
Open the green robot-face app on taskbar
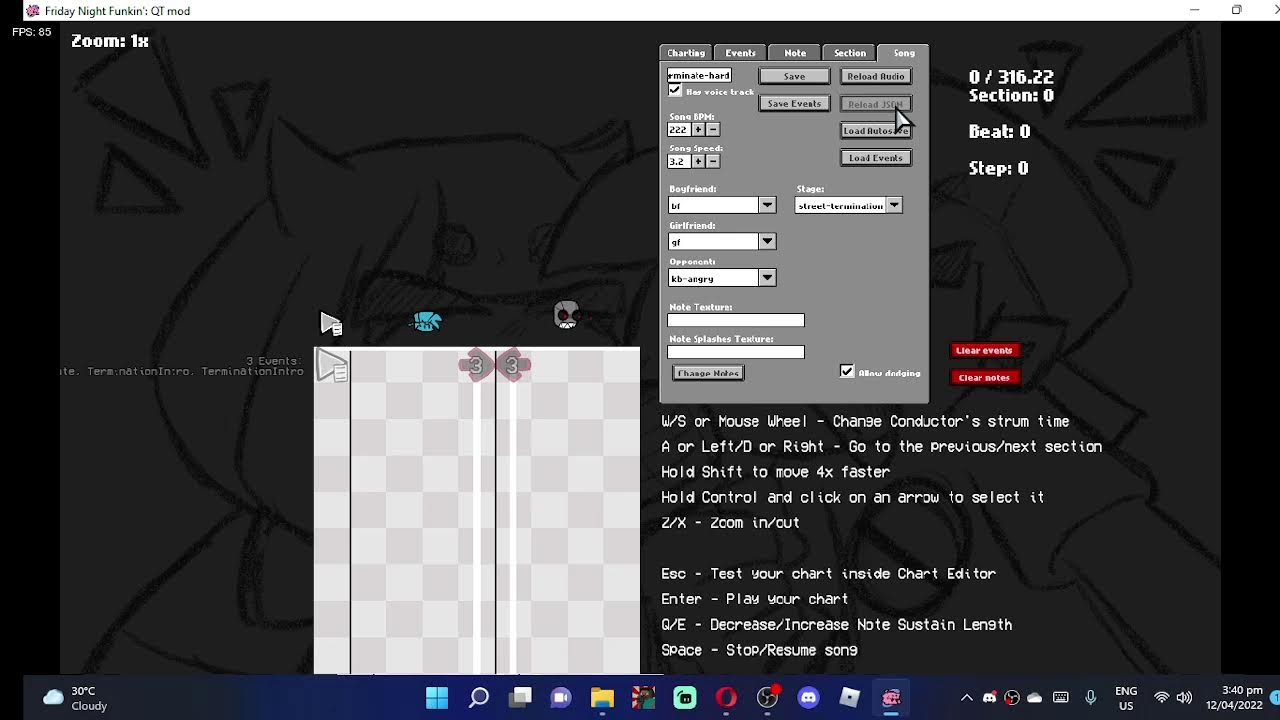click(685, 697)
